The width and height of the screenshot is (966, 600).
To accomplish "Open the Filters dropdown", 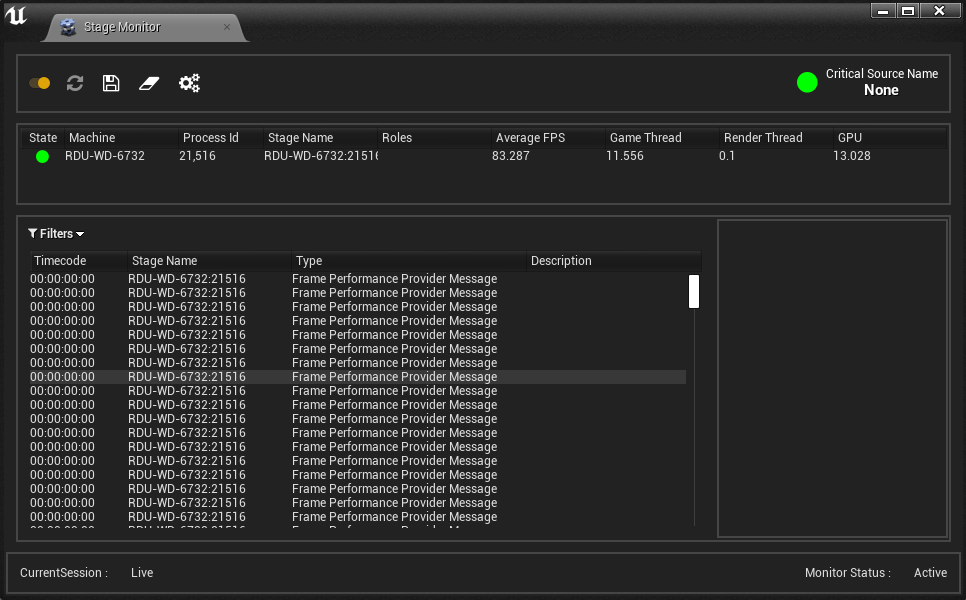I will [x=56, y=234].
